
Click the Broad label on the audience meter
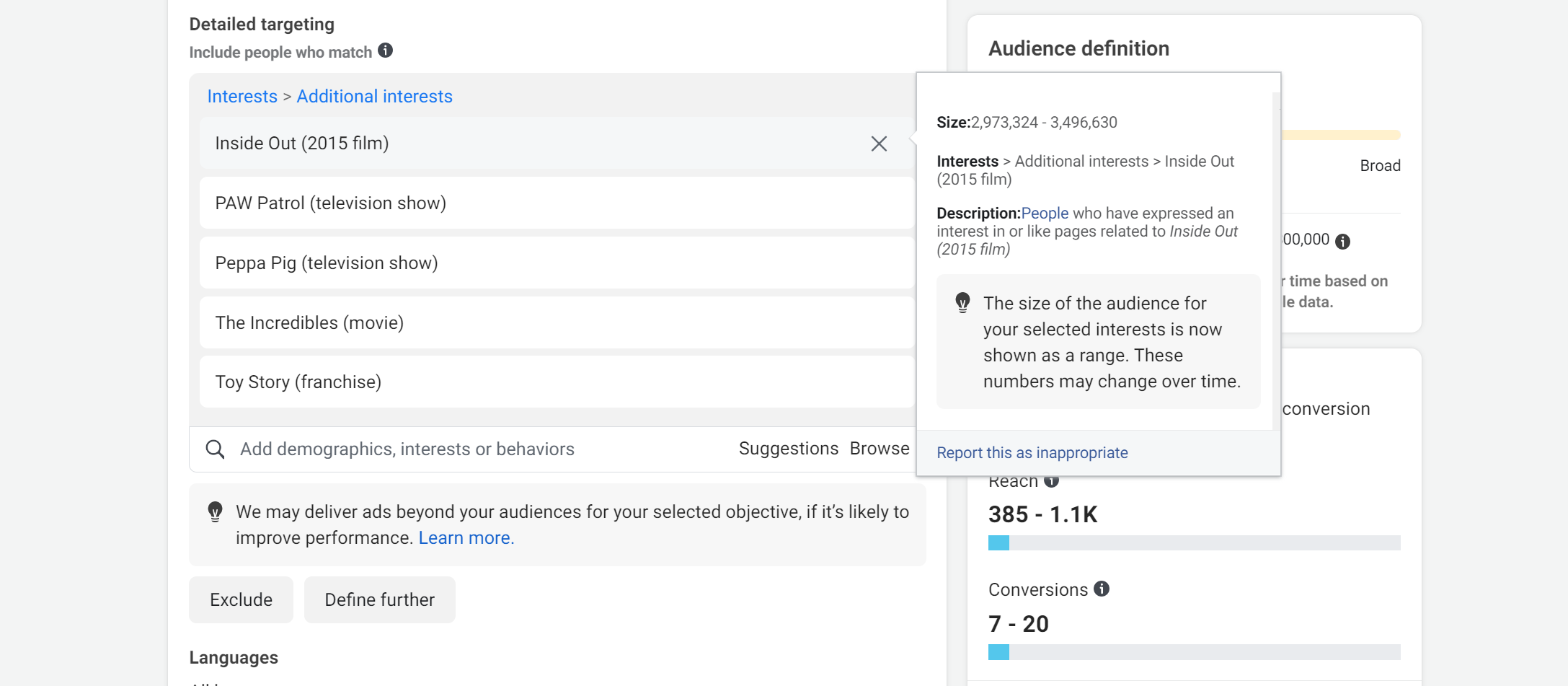pos(1380,166)
